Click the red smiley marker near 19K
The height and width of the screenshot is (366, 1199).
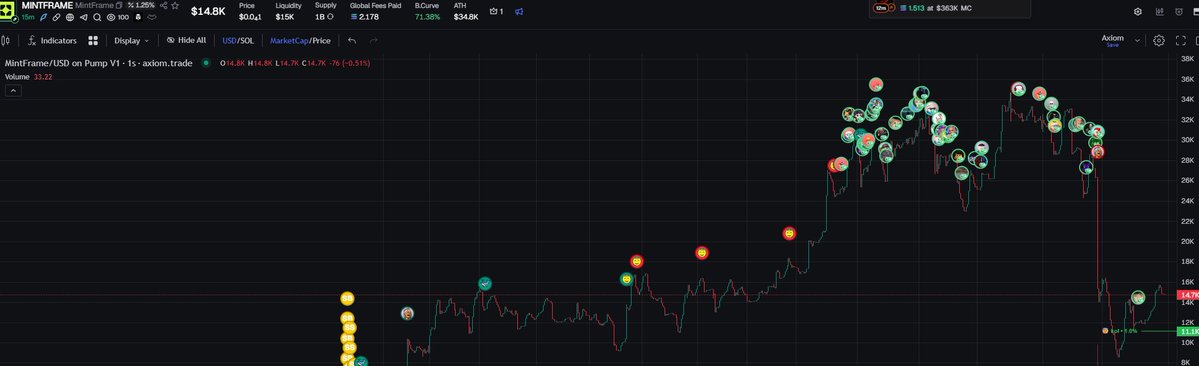tap(702, 253)
